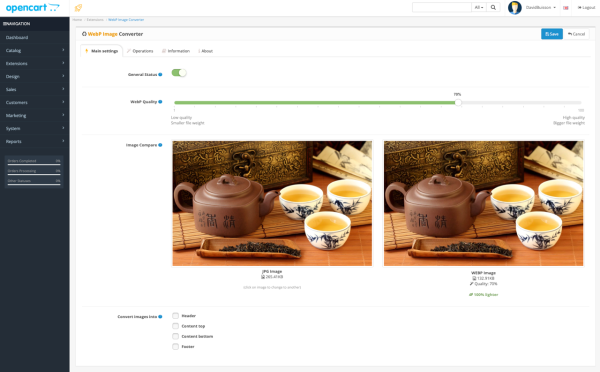Click the green filled part of quality slider
The height and width of the screenshot is (372, 600).
coord(315,103)
